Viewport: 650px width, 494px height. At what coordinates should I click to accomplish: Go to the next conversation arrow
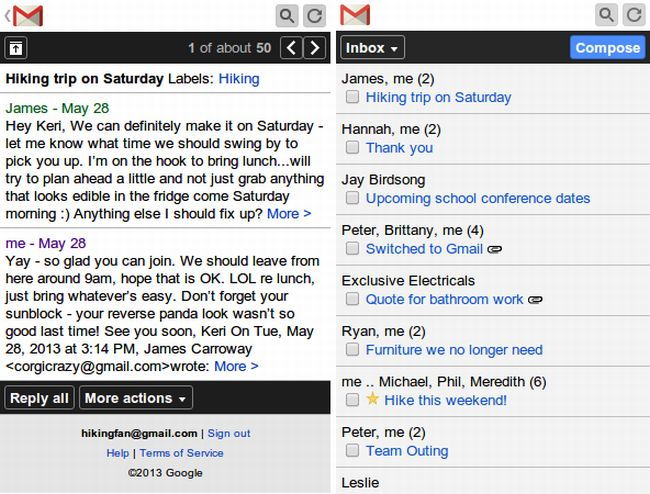(315, 48)
